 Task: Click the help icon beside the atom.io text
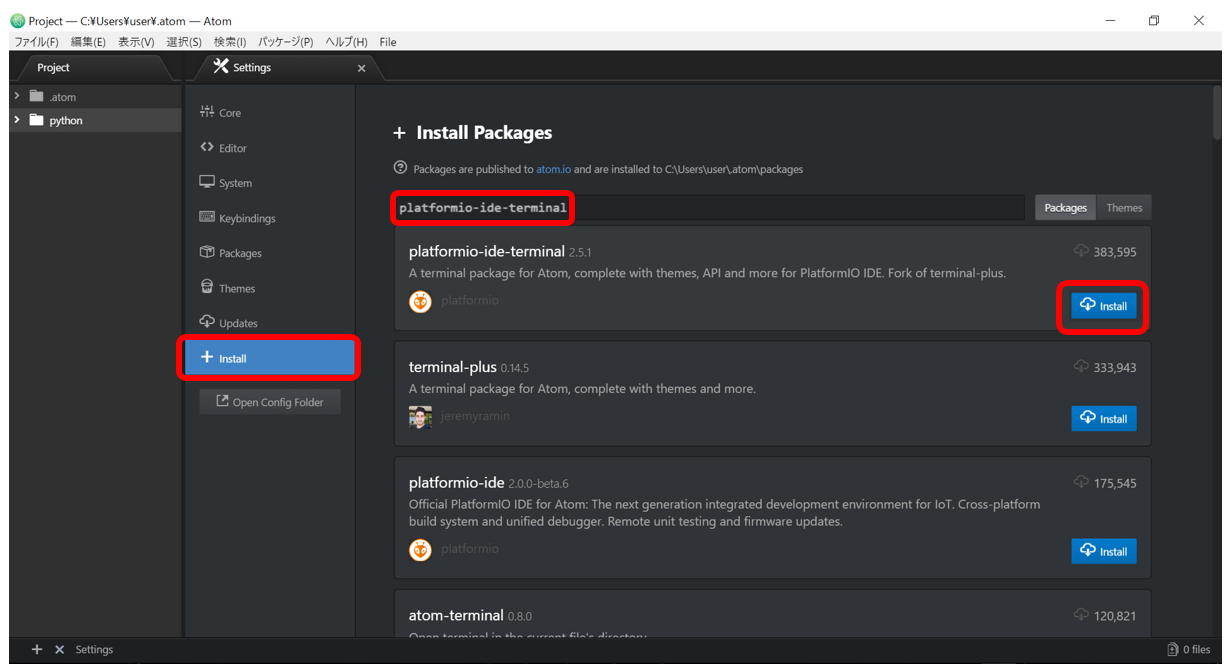point(401,168)
